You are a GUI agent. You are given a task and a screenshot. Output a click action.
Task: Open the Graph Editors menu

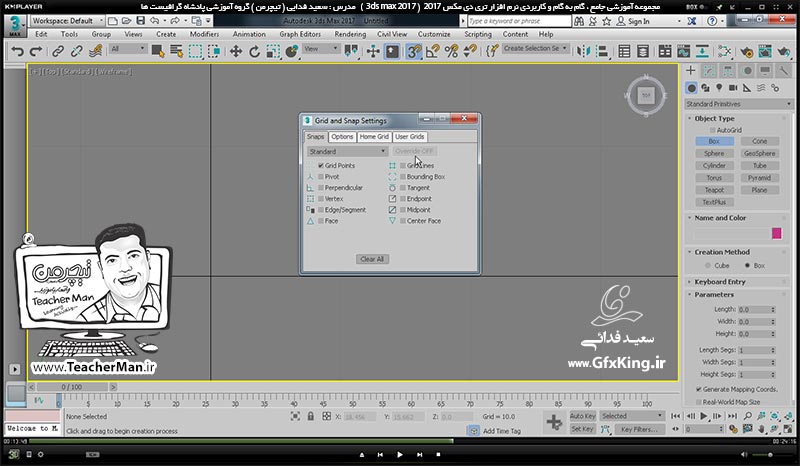tap(300, 34)
